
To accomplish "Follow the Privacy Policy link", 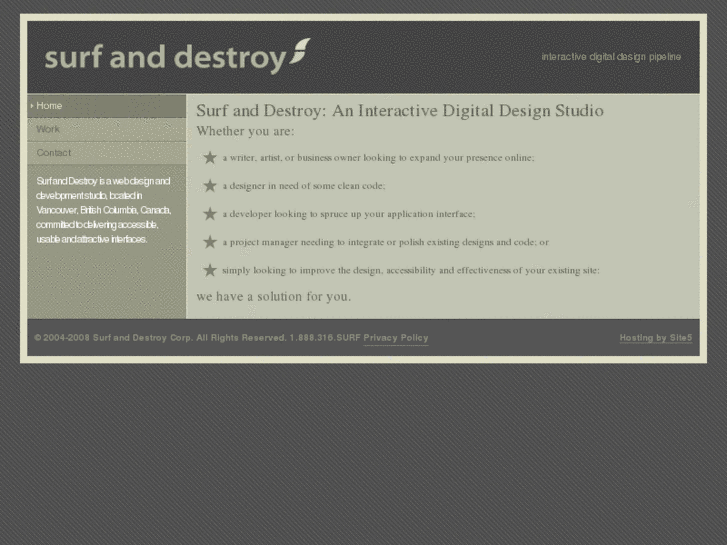I will point(395,338).
